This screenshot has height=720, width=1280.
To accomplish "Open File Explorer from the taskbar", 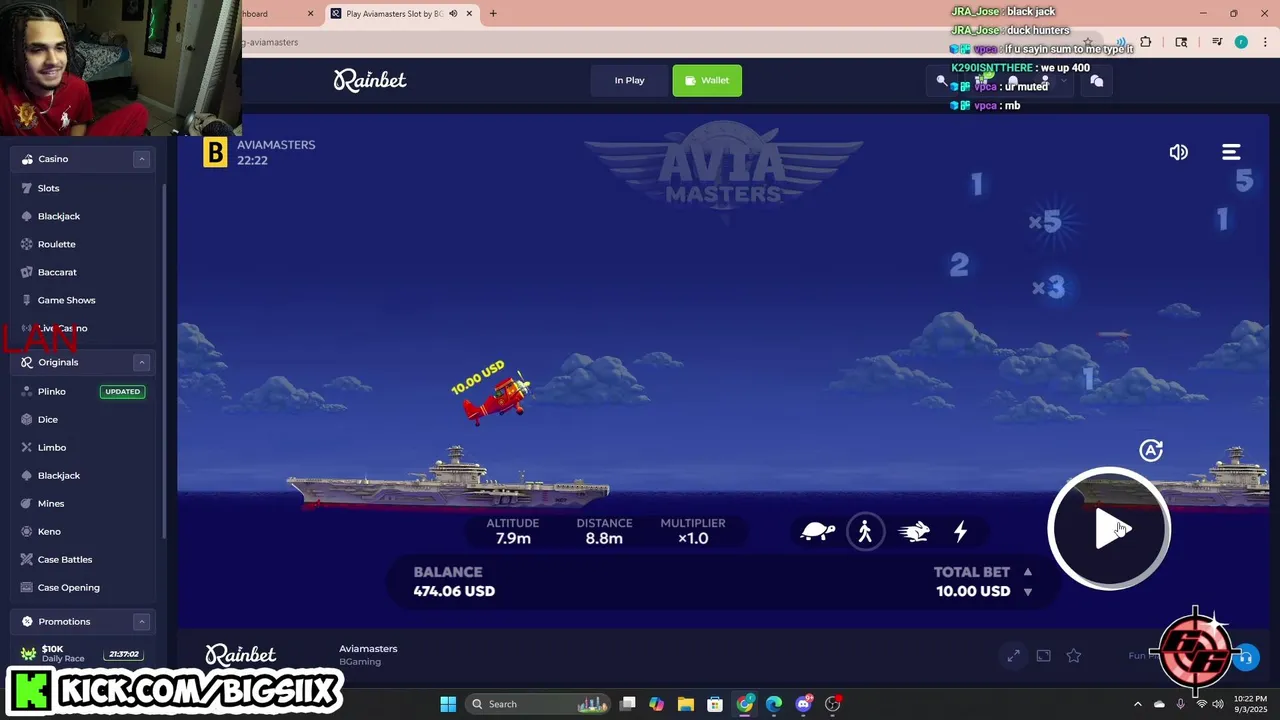I will [685, 704].
